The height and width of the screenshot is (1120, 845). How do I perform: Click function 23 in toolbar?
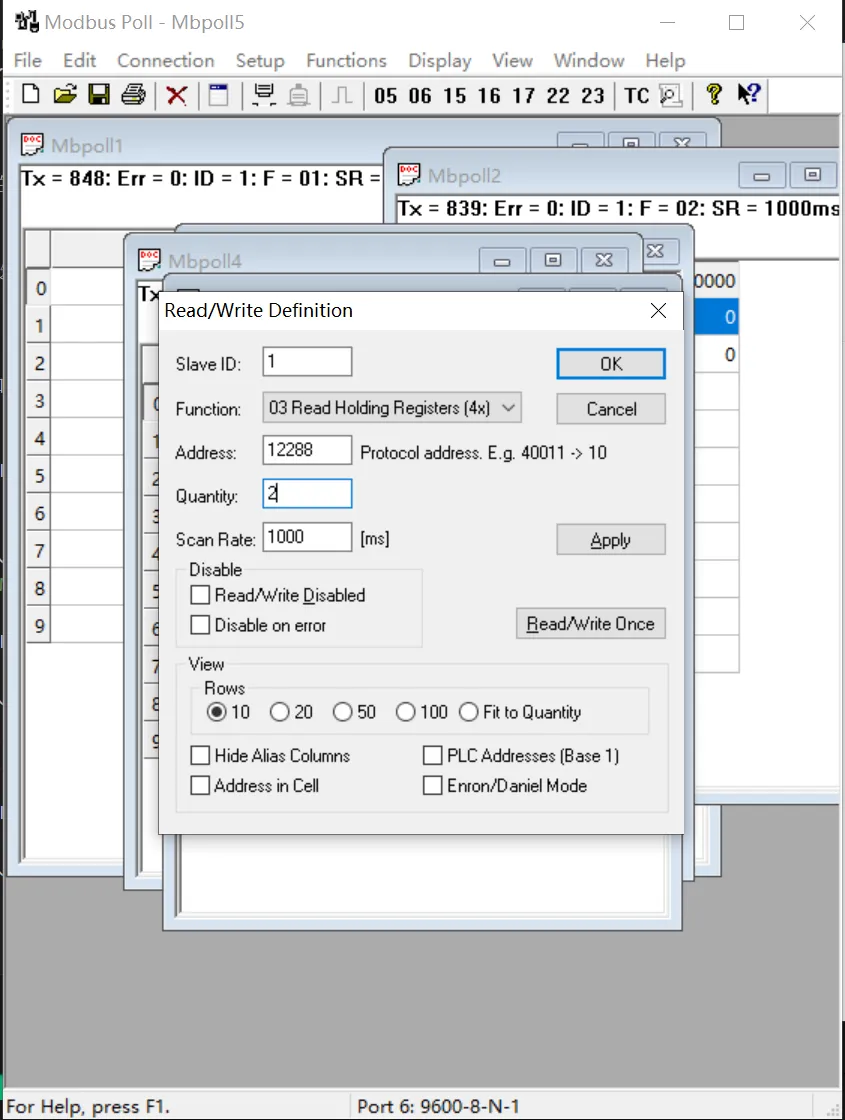point(593,96)
